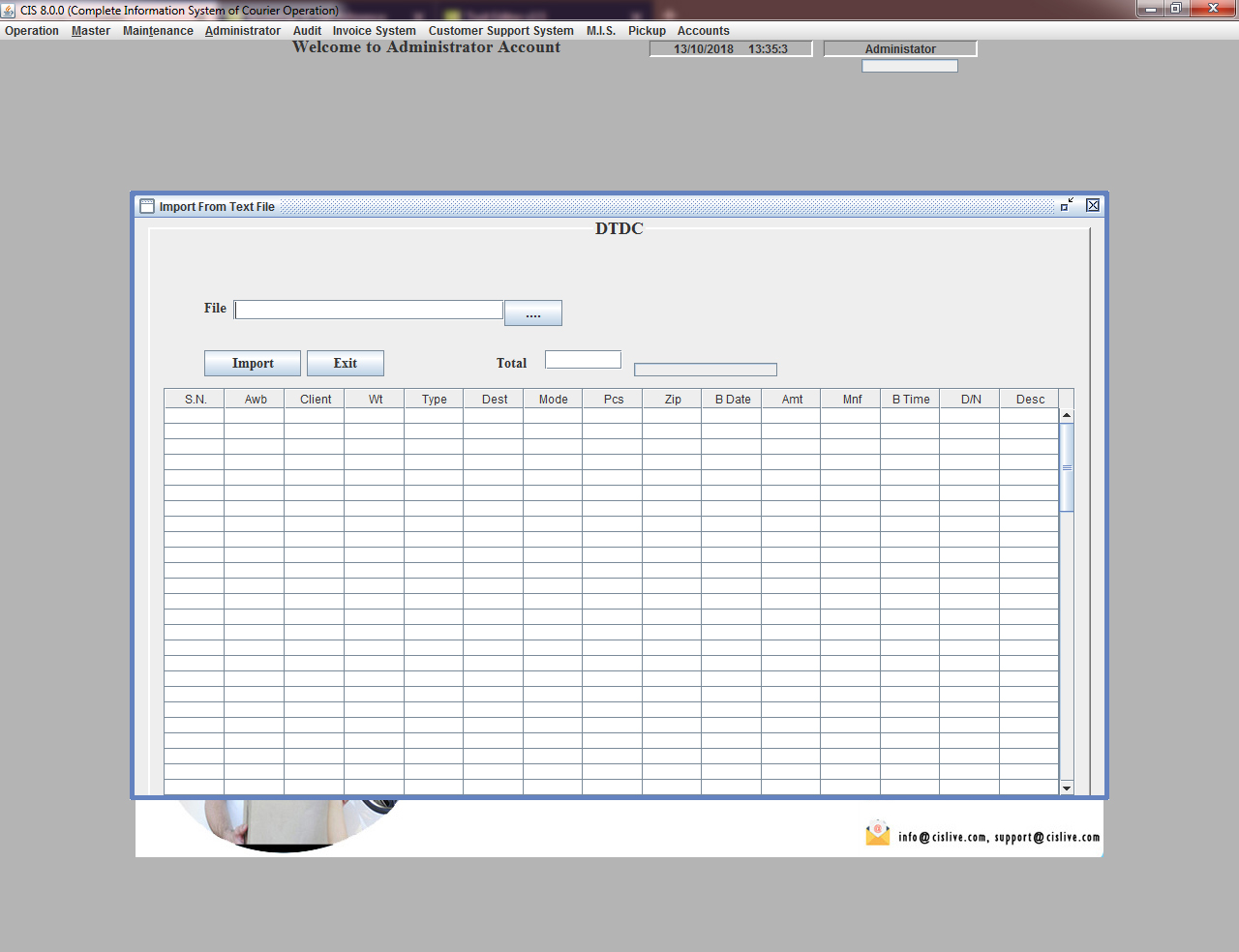This screenshot has width=1239, height=952.
Task: Focus the File path input field
Action: (x=369, y=310)
